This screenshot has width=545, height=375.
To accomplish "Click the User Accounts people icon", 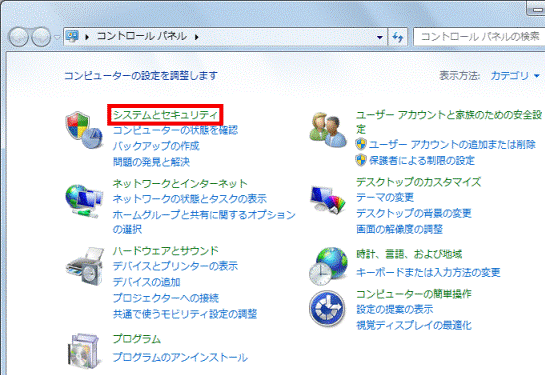I will pos(327,130).
